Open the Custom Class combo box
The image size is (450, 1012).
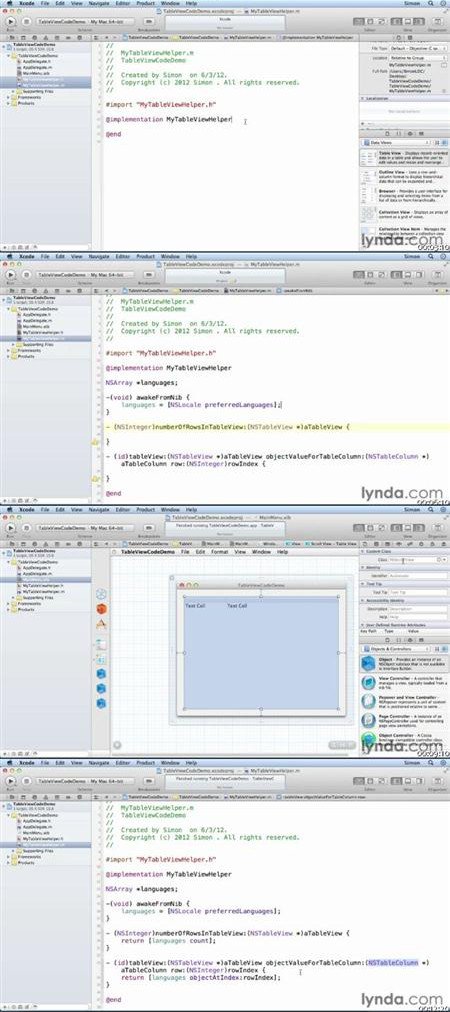click(x=418, y=560)
